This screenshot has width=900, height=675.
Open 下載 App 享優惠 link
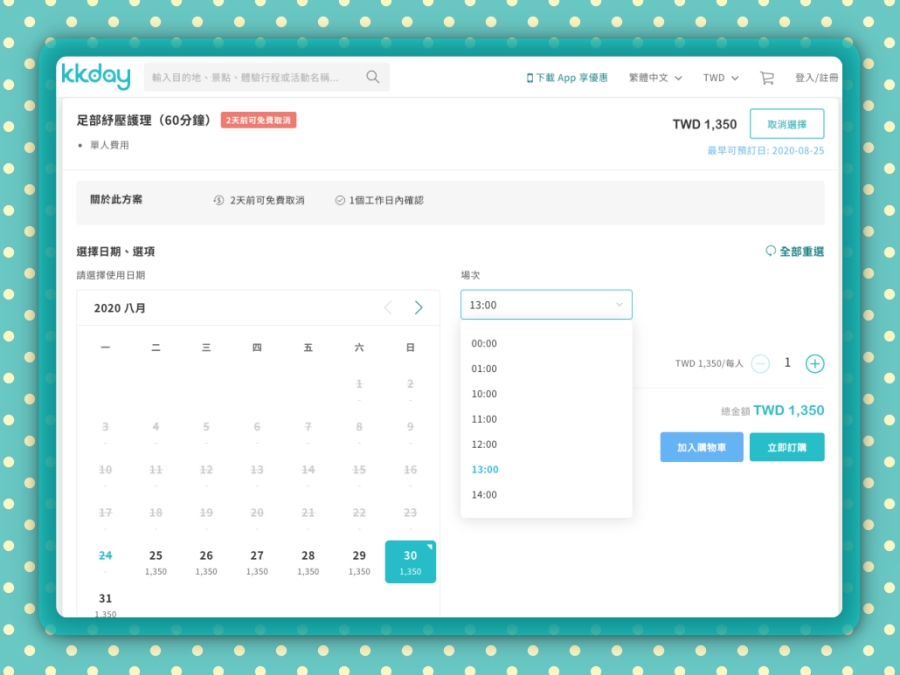[x=567, y=78]
